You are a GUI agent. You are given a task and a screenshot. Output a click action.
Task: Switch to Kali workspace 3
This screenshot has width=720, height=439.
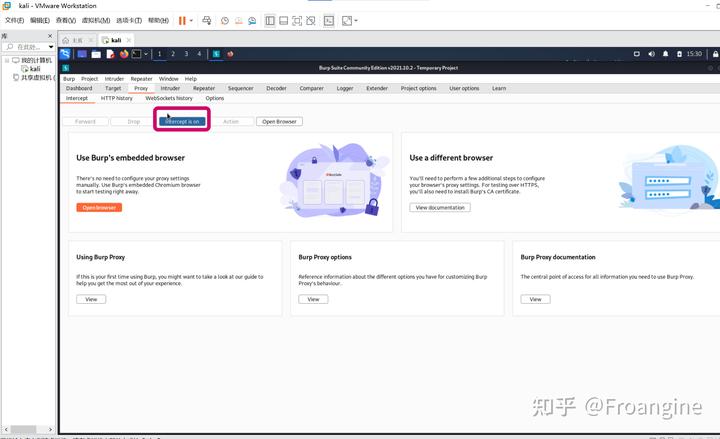pyautogui.click(x=186, y=54)
